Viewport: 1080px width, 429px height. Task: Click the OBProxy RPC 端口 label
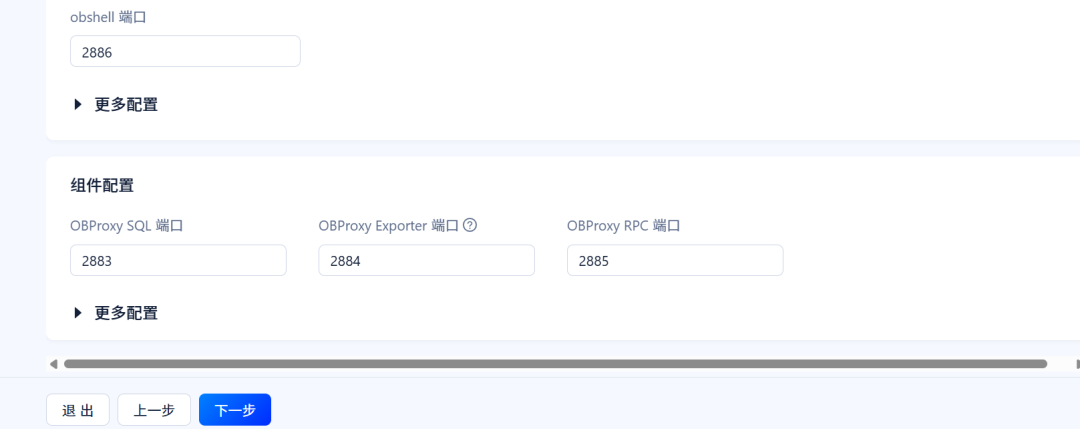tap(623, 226)
